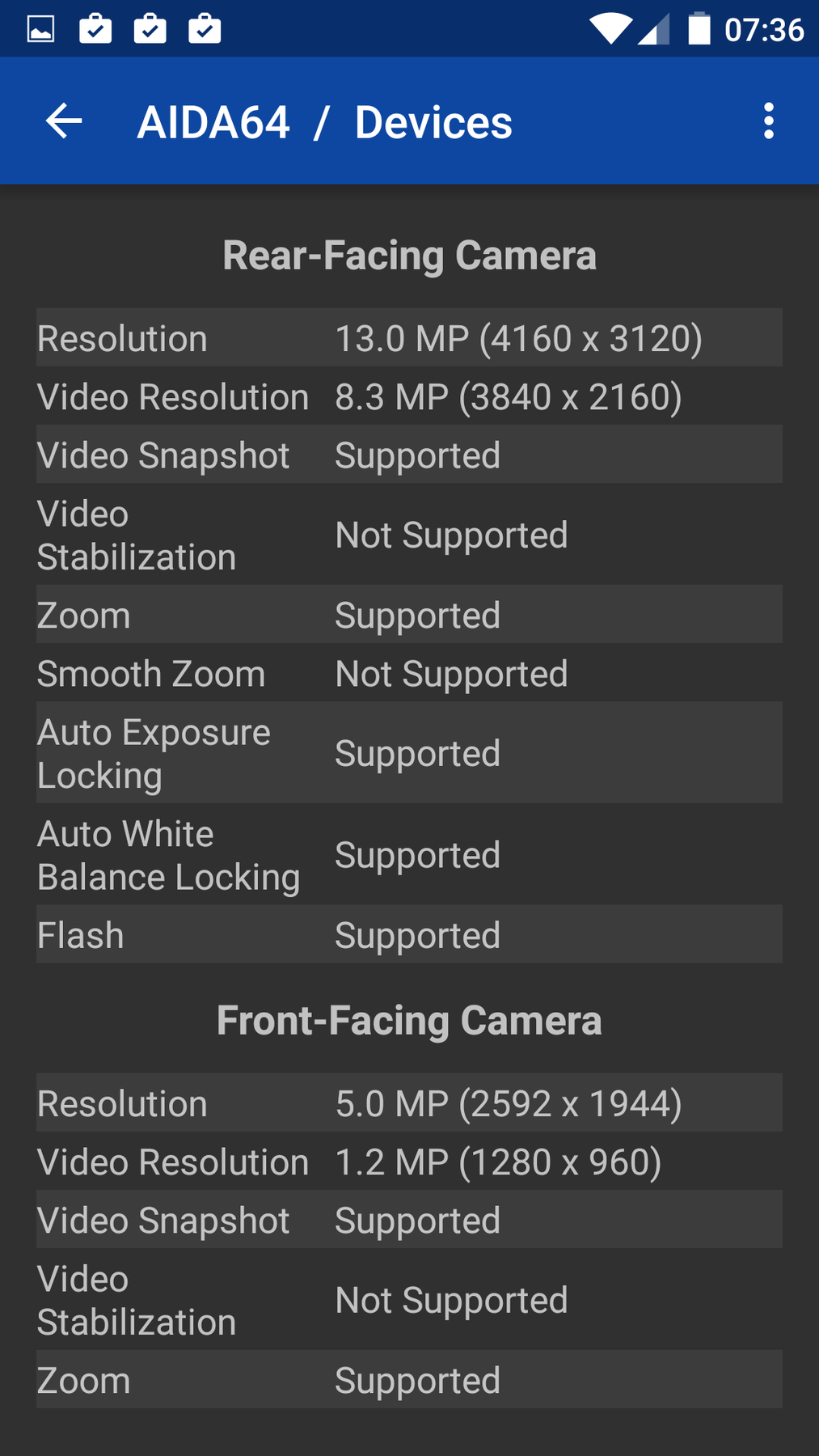Tap the 13.0 MP rear Resolution row
The width and height of the screenshot is (819, 1456).
409,338
